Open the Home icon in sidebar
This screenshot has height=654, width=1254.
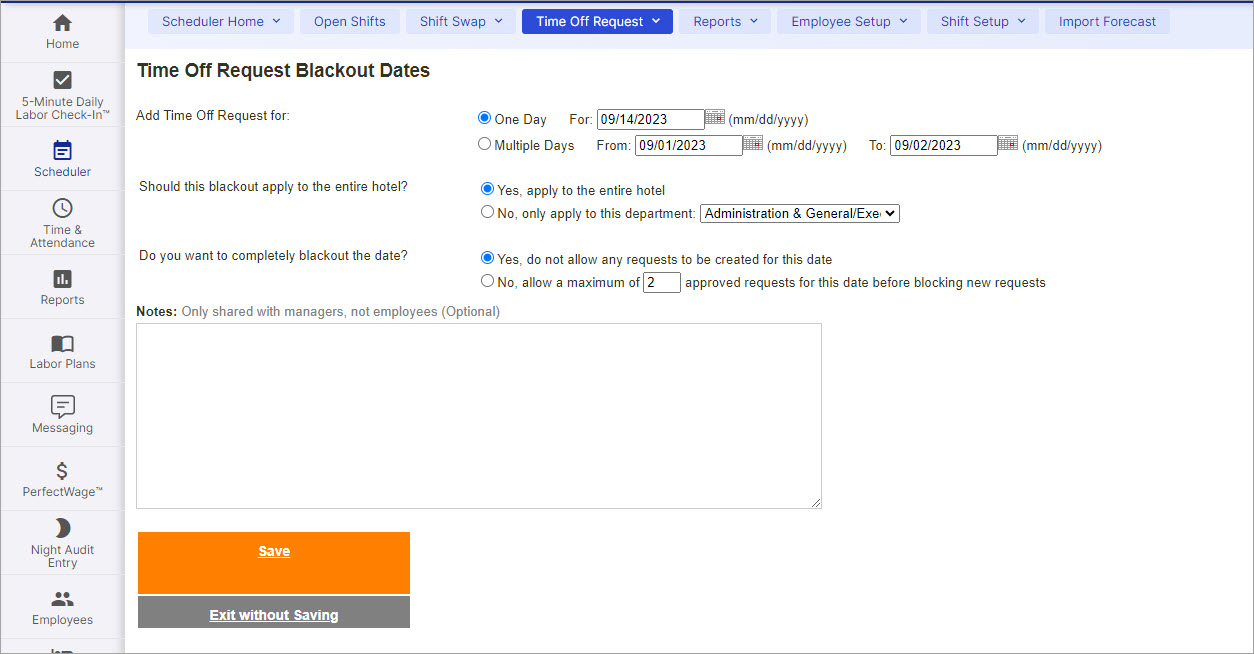[62, 23]
